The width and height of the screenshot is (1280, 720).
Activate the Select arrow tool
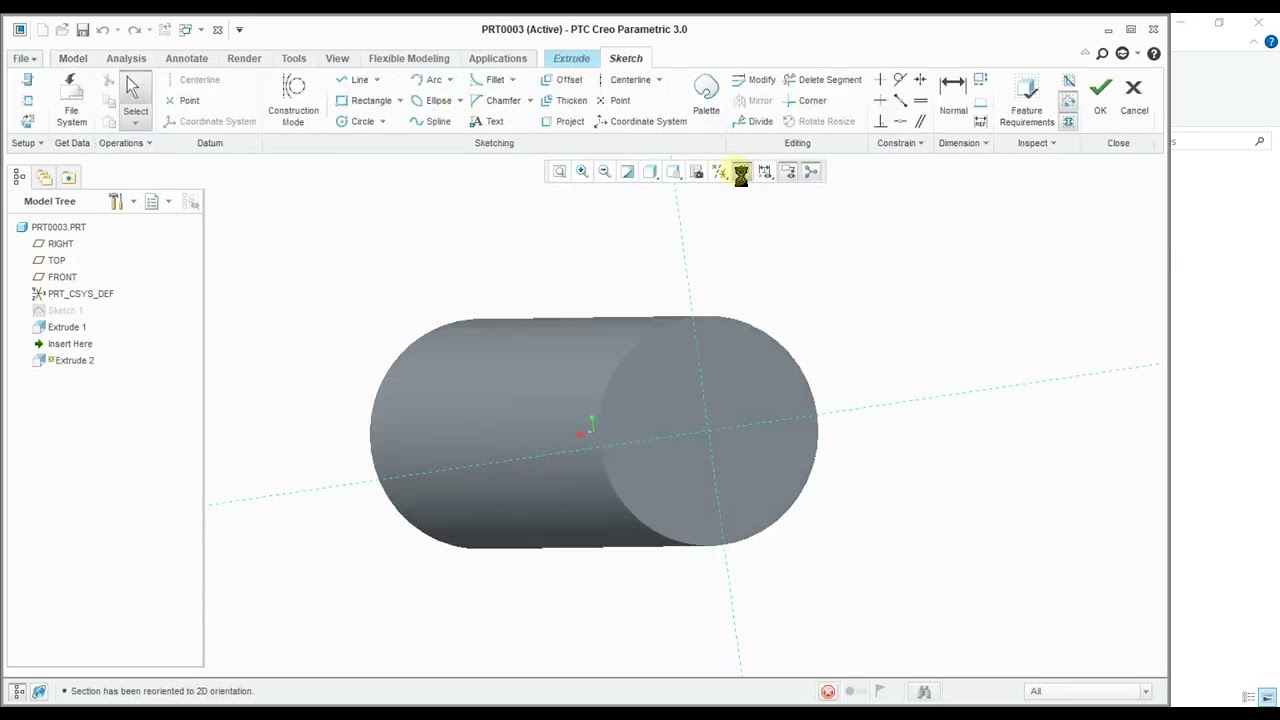click(135, 100)
